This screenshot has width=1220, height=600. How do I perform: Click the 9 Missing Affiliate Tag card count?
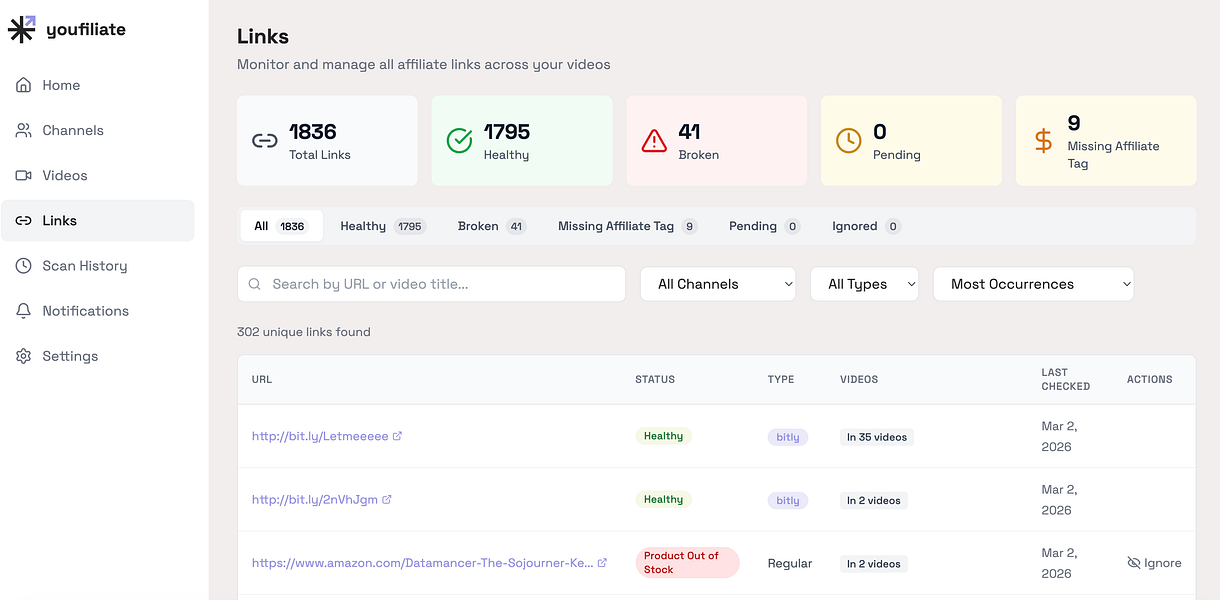click(x=1074, y=123)
